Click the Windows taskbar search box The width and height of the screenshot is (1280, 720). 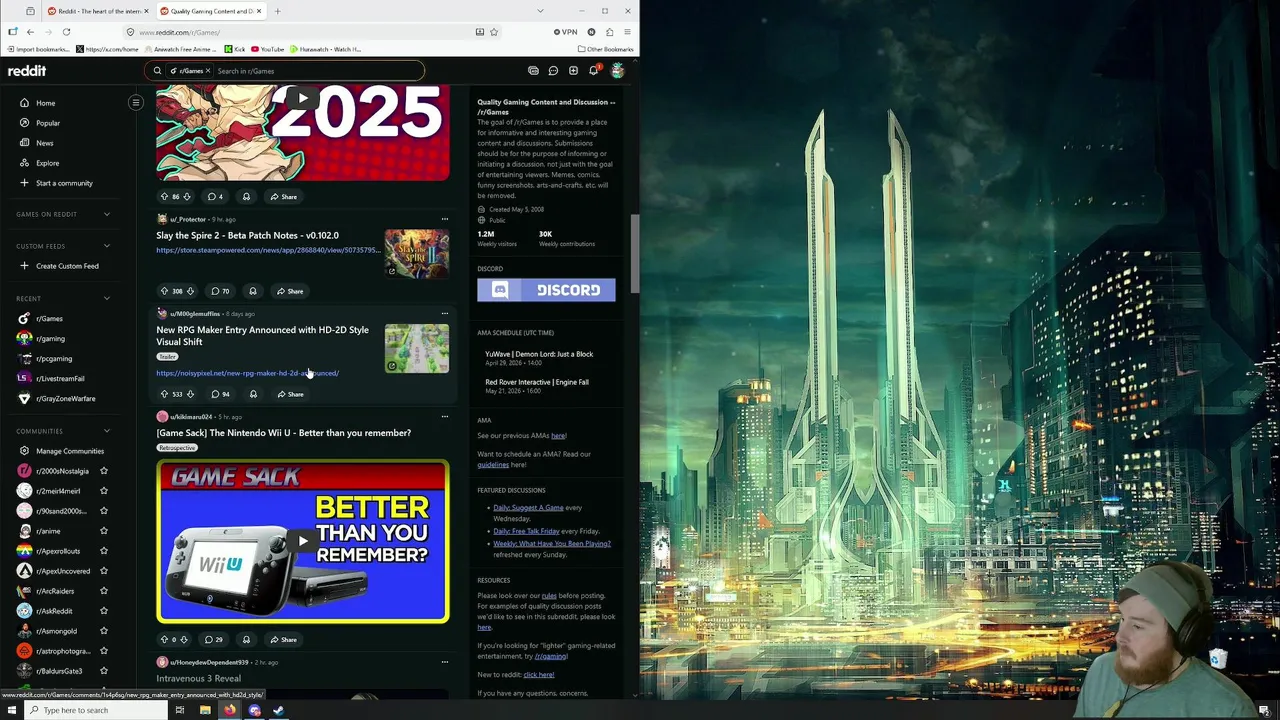(94, 710)
